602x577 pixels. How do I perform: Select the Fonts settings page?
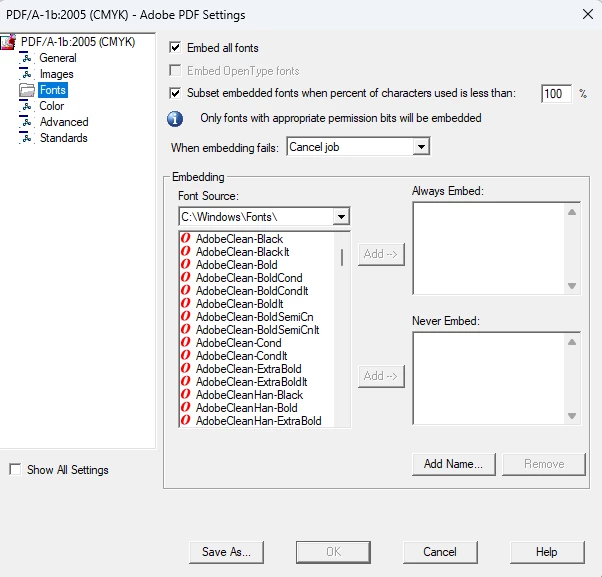click(53, 90)
